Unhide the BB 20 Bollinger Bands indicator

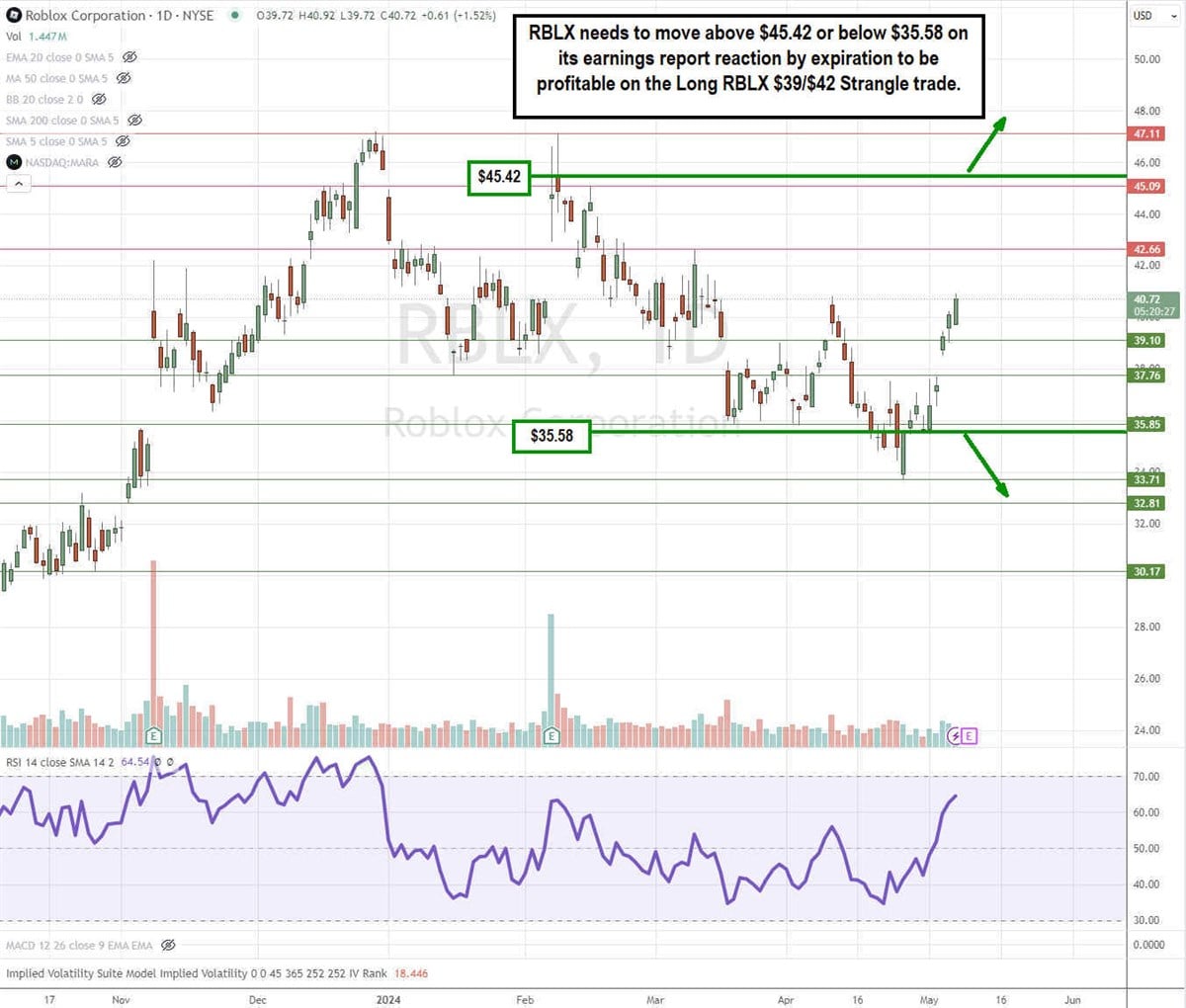tap(99, 99)
